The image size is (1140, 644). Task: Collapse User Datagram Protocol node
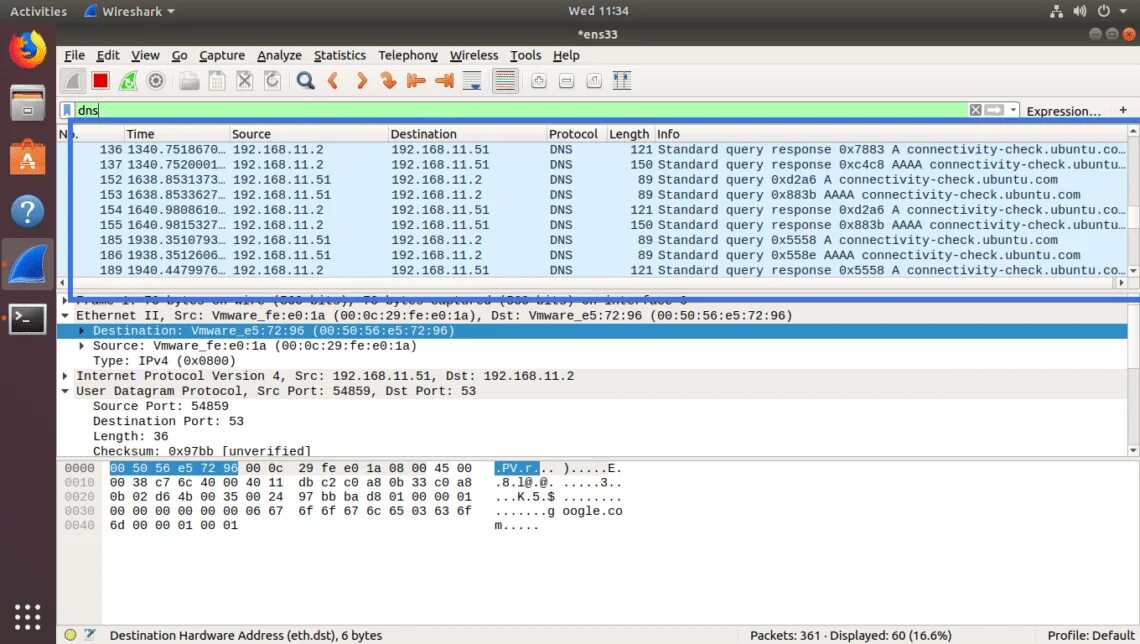click(x=65, y=391)
